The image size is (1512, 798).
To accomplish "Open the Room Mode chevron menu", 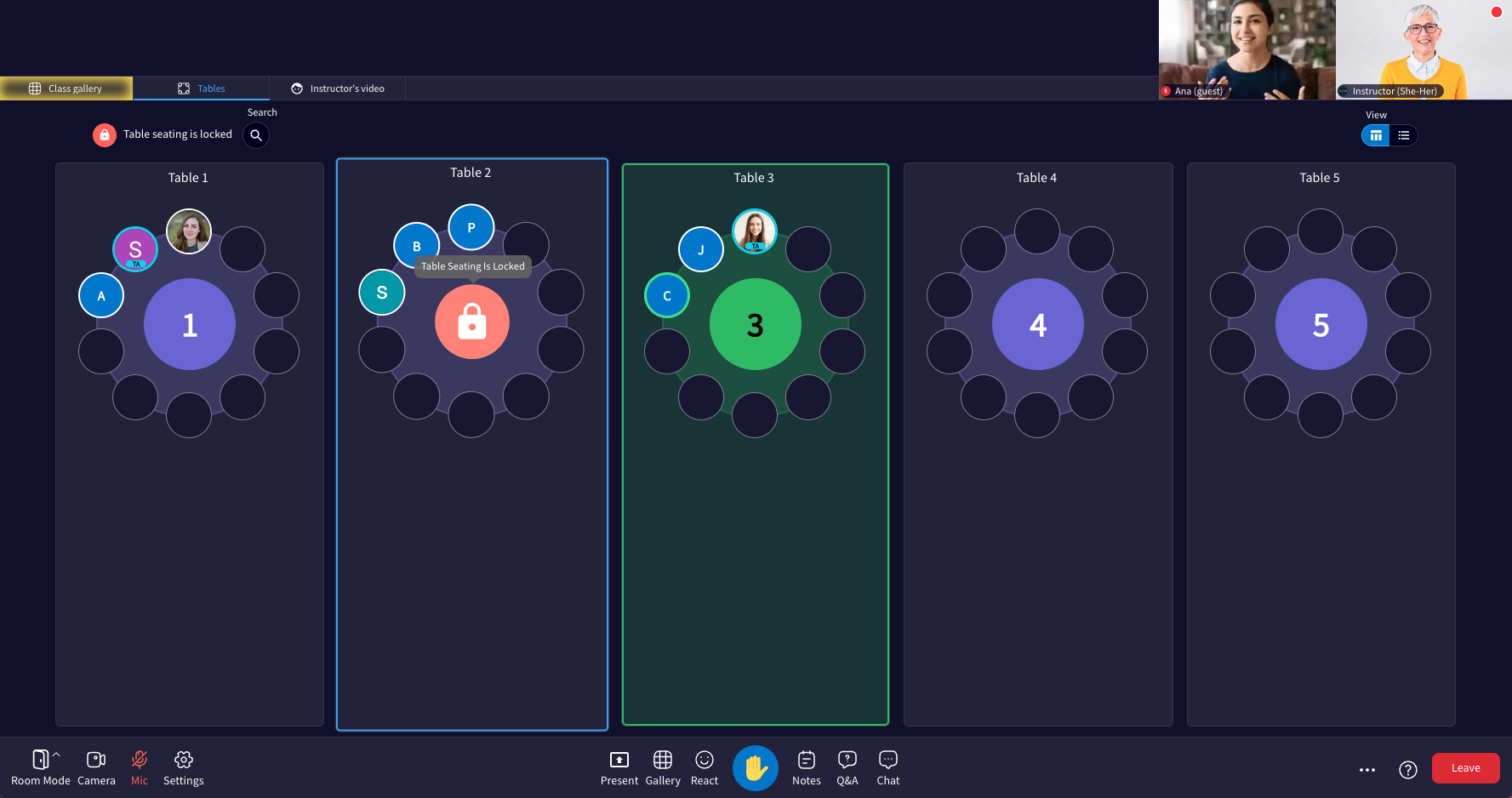I will coord(56,753).
